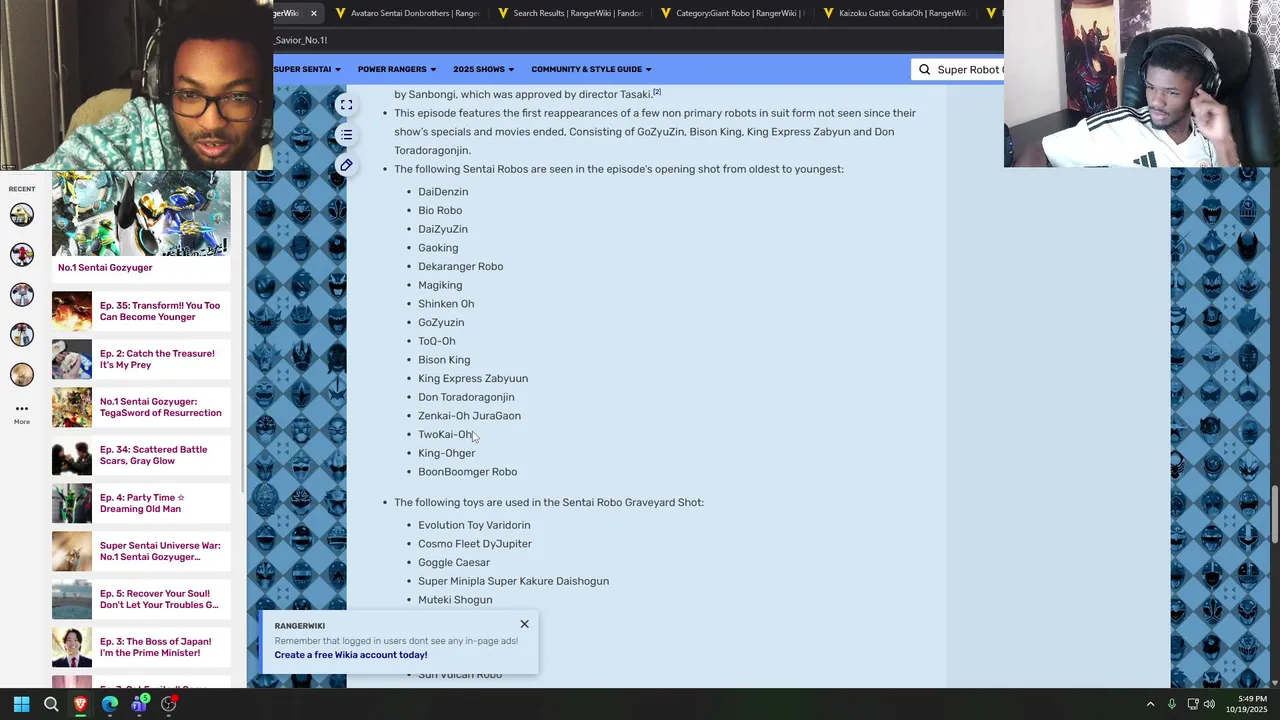Switch to the Search Results RangerWiki tab
The height and width of the screenshot is (720, 1280).
coord(569,13)
